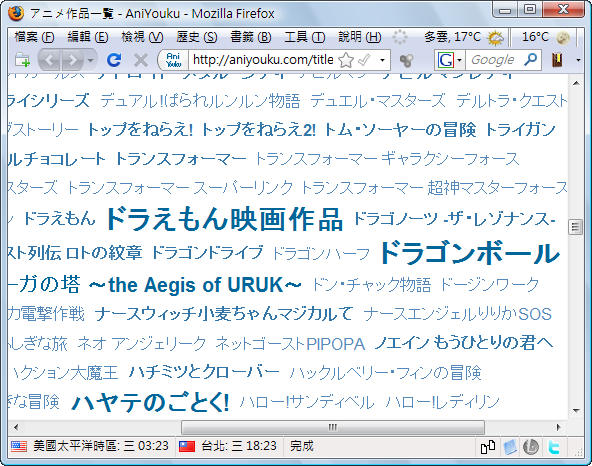The image size is (592, 466).
Task: Click the search magnifier icon
Action: [531, 59]
